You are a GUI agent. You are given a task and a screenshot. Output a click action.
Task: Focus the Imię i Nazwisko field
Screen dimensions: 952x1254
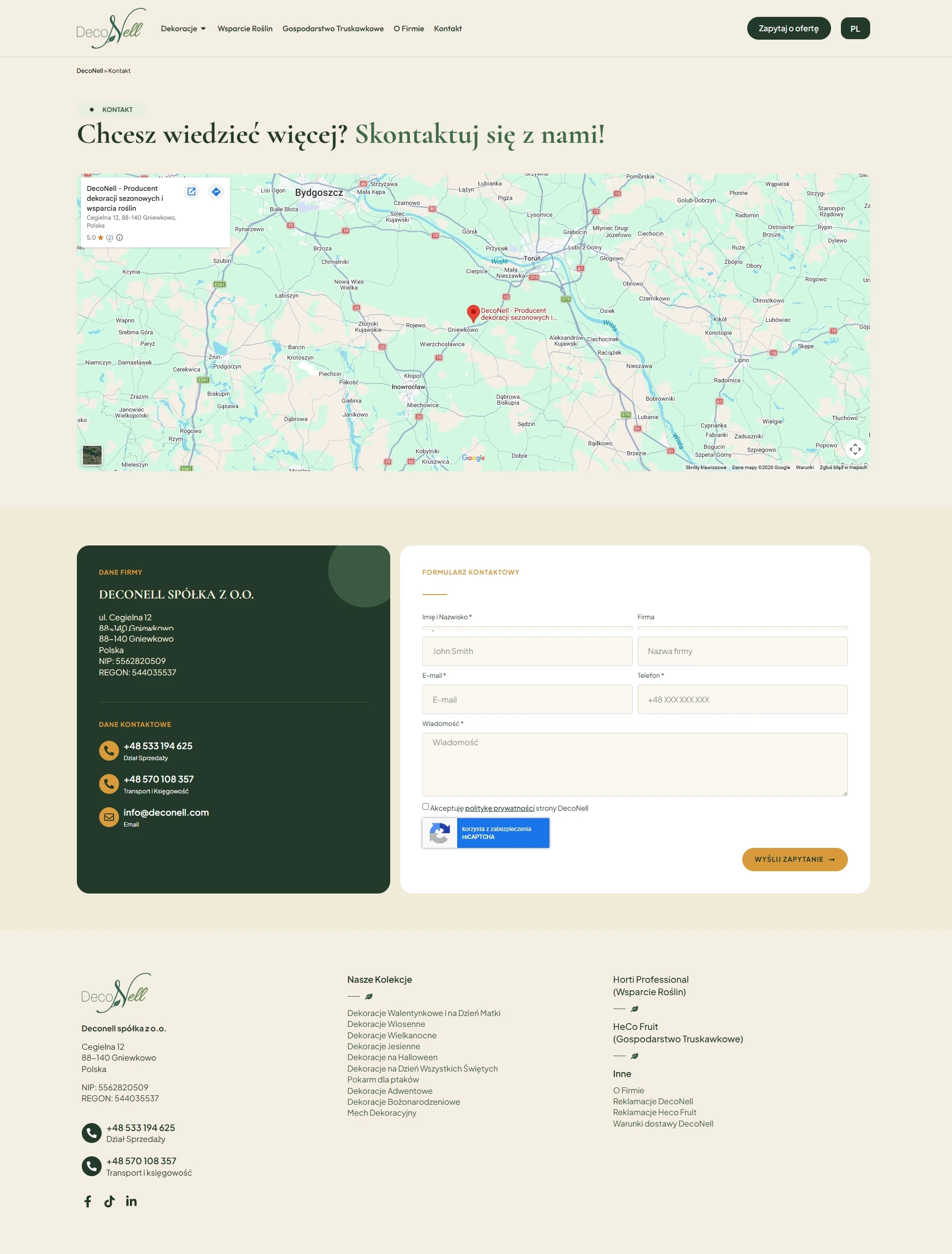(x=527, y=652)
